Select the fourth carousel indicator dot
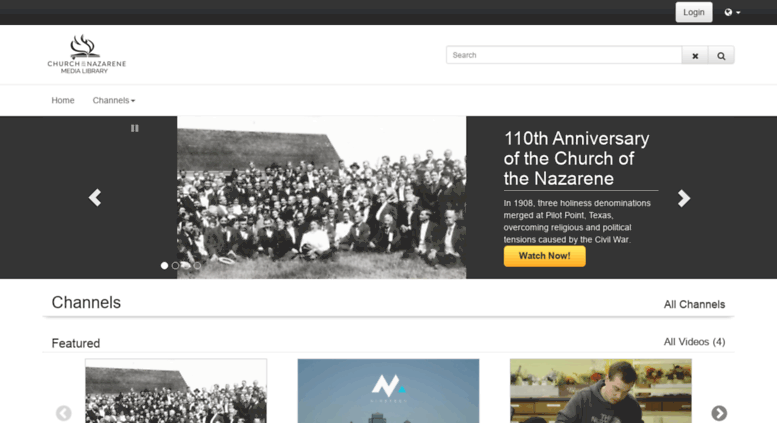 tap(197, 266)
